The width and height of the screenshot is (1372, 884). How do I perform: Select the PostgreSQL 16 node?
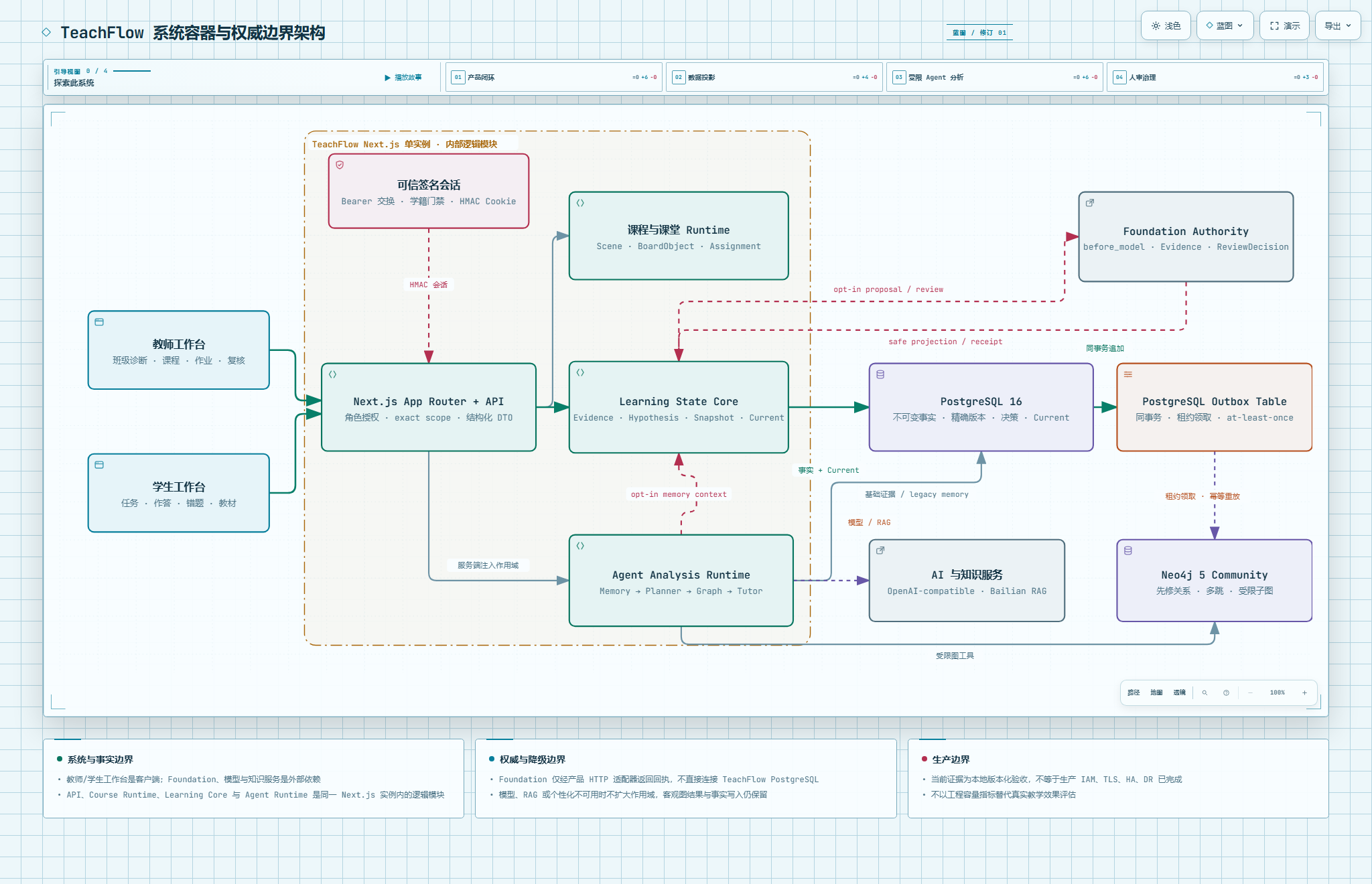coord(981,407)
